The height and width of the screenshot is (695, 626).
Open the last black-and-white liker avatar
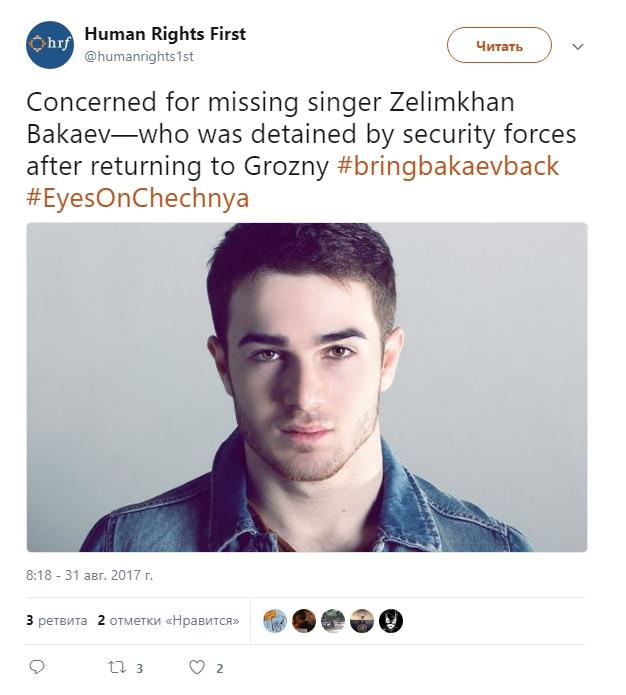(x=391, y=621)
